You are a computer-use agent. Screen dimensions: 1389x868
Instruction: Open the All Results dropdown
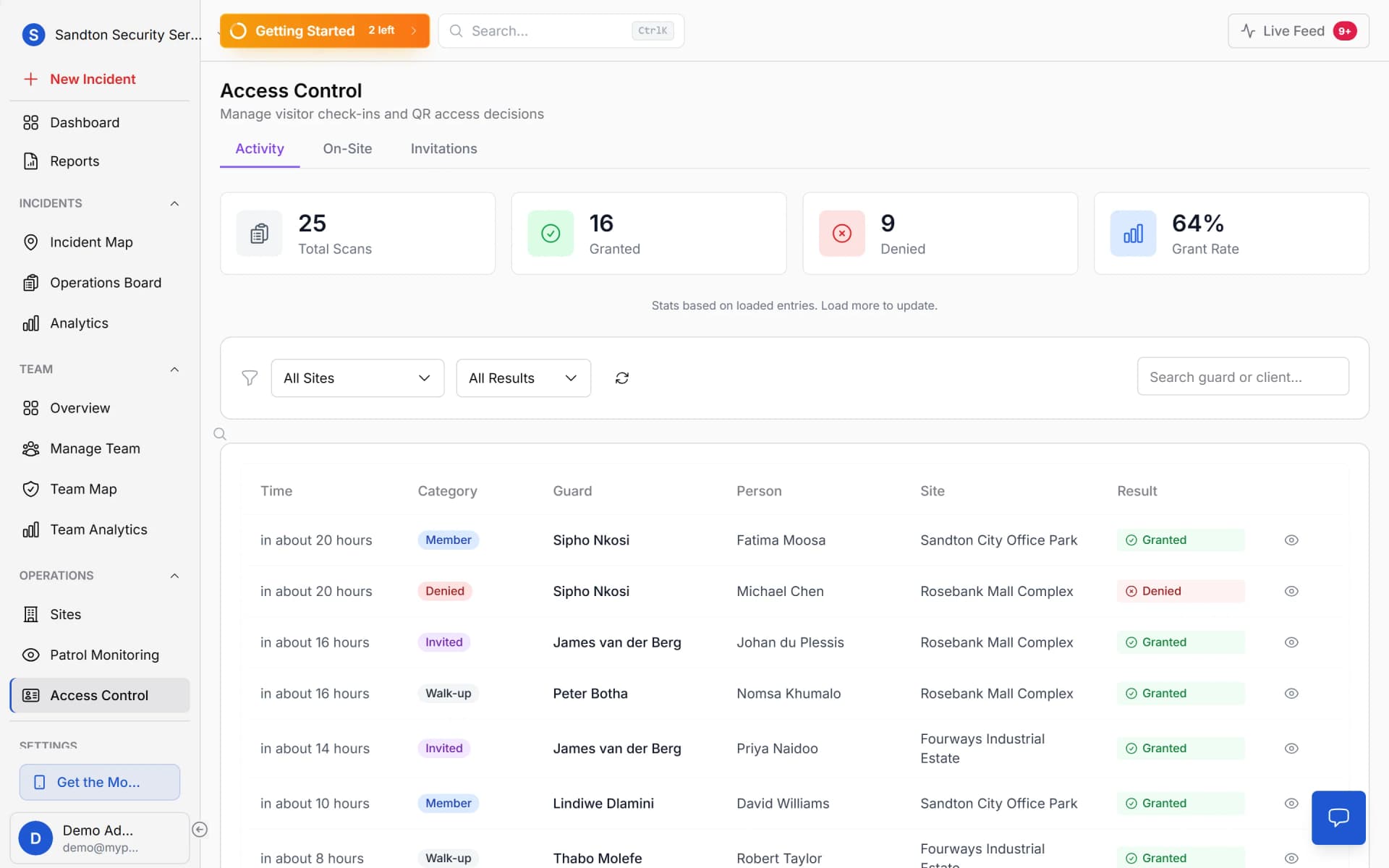click(523, 378)
